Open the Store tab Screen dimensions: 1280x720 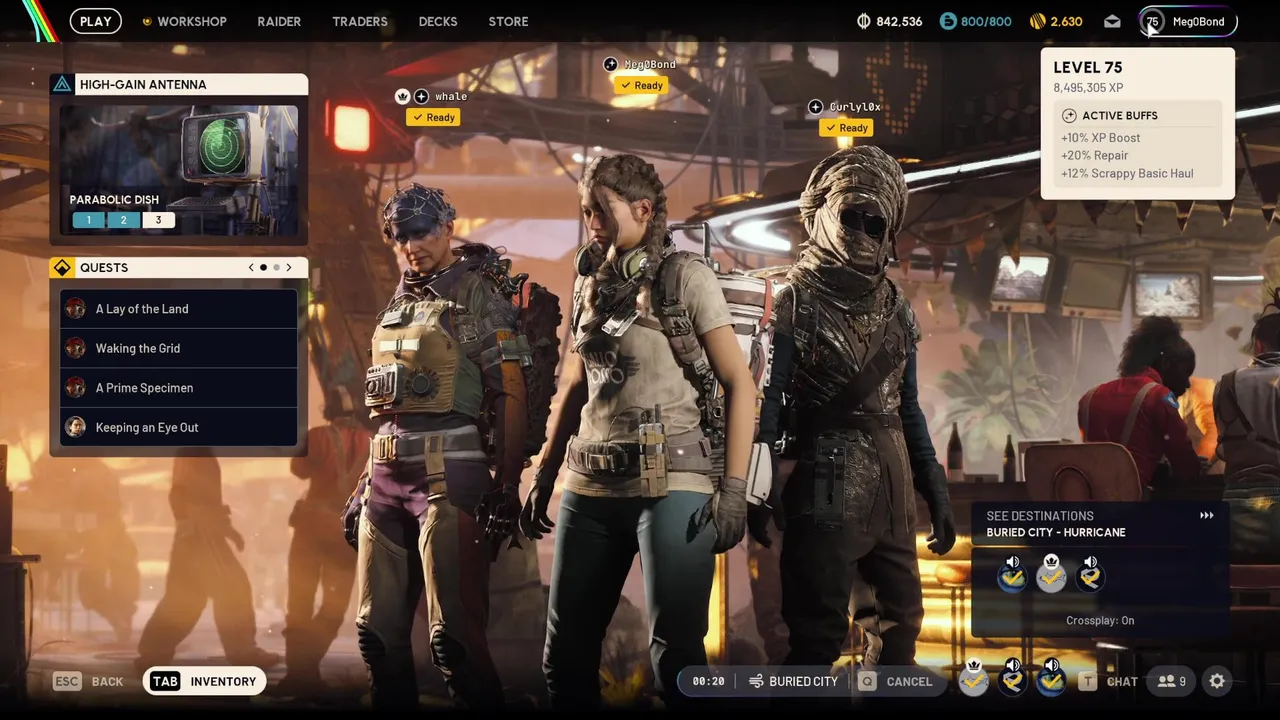(x=508, y=21)
